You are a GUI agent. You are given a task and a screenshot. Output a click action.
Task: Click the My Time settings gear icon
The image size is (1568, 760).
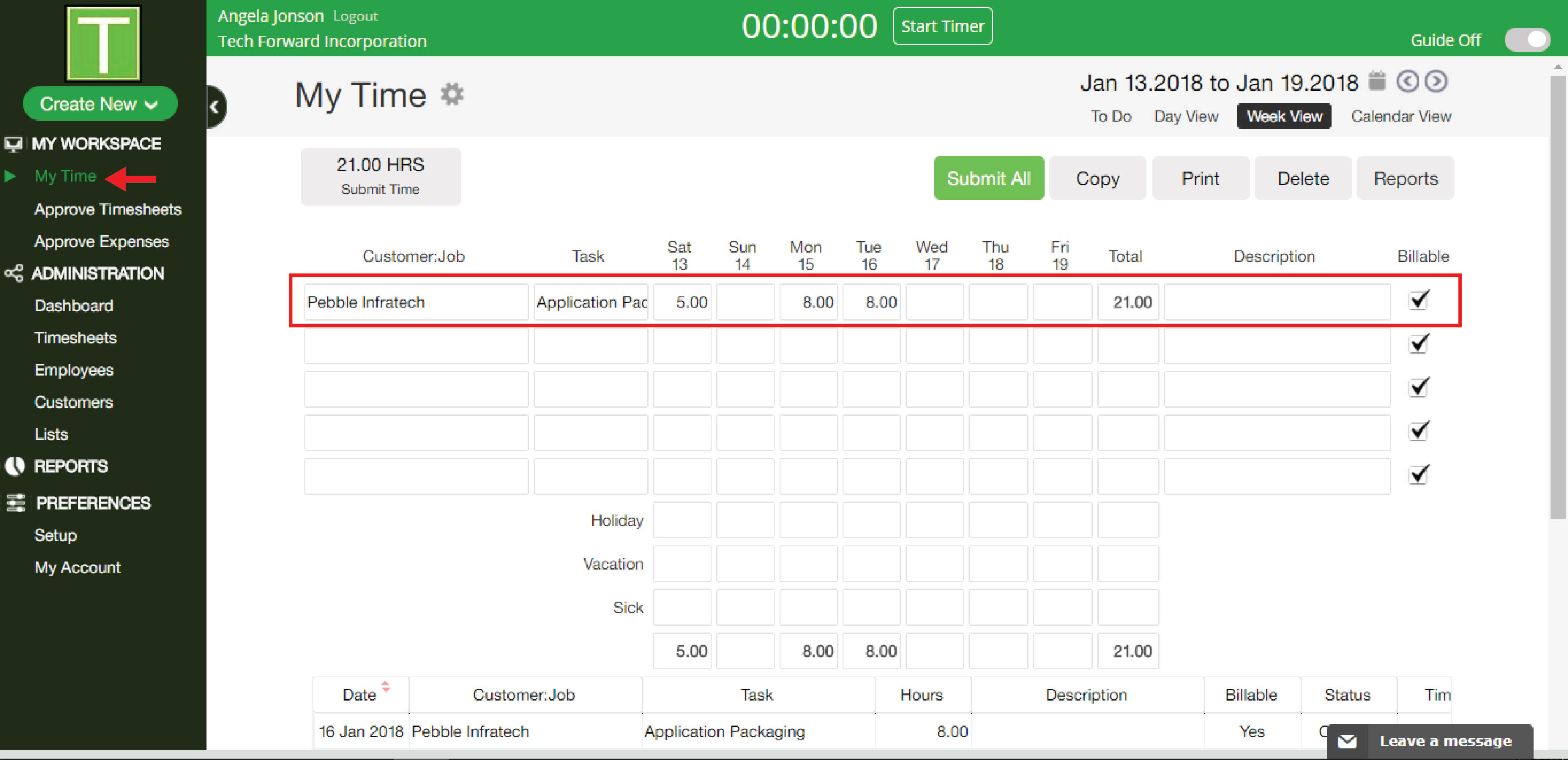(451, 94)
